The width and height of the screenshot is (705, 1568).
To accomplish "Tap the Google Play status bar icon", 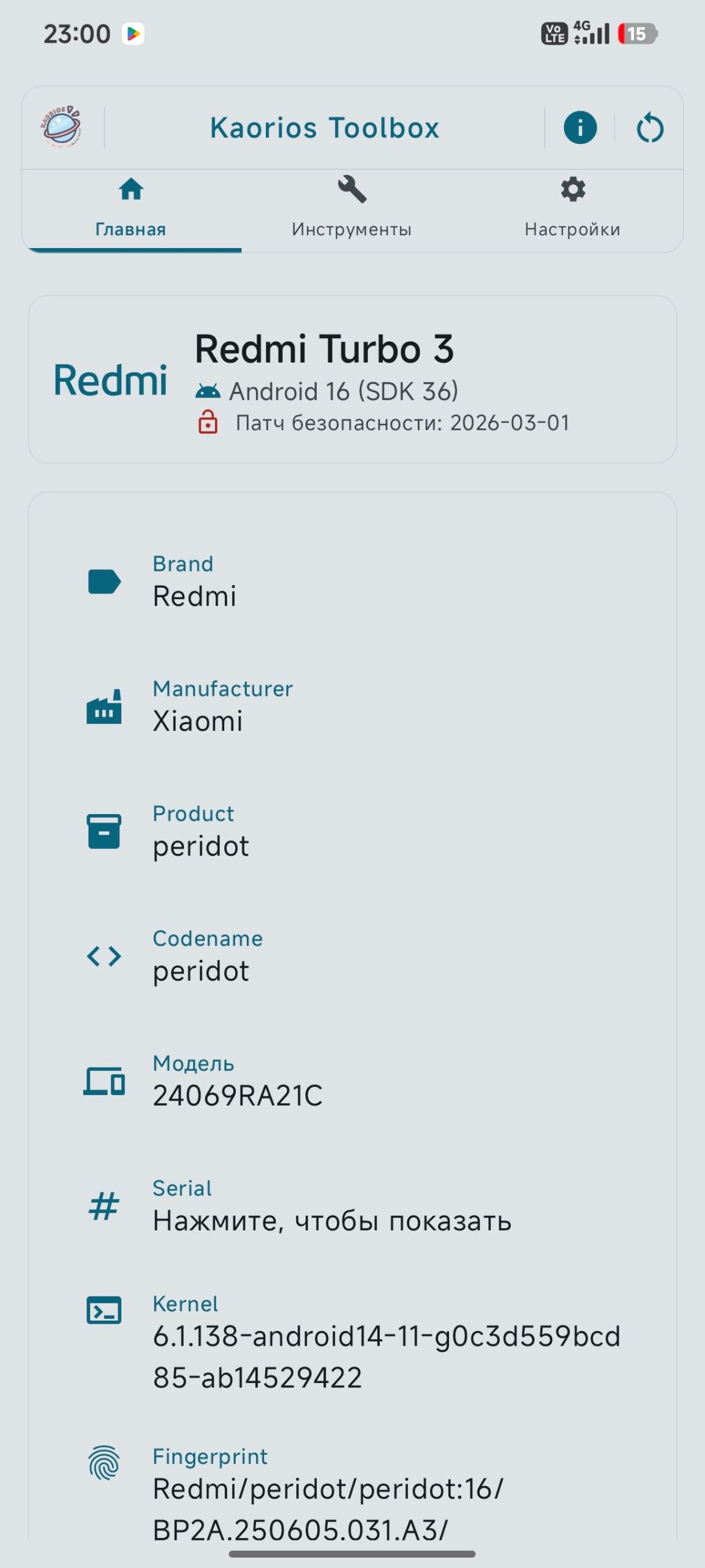I will coord(133,34).
